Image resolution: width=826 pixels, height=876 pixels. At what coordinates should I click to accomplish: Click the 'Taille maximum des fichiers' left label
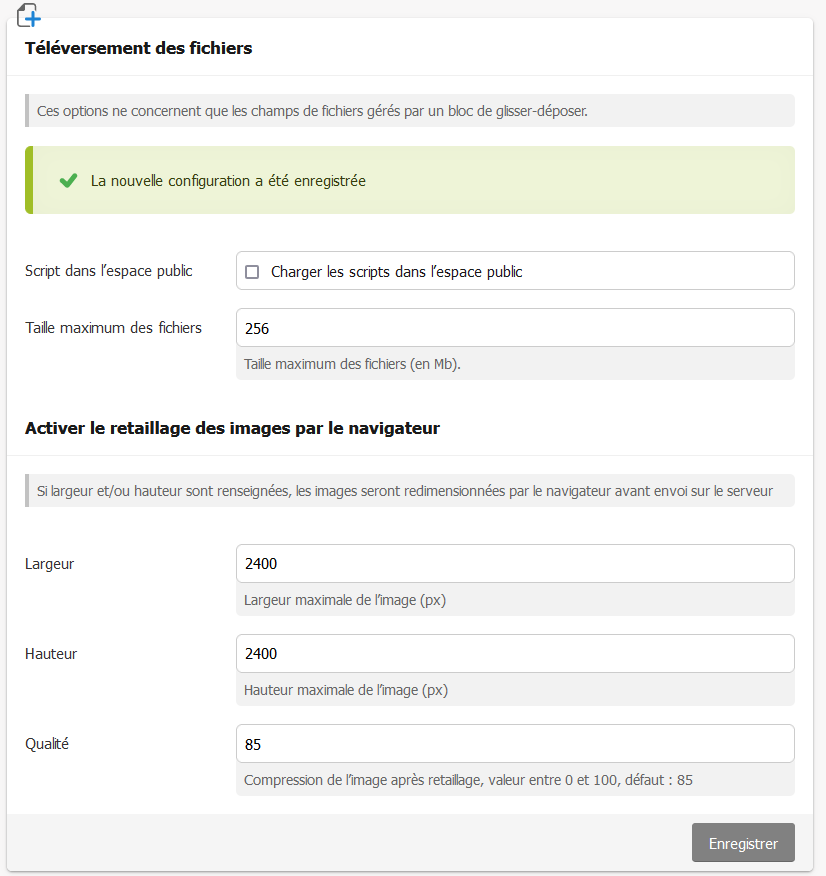113,328
